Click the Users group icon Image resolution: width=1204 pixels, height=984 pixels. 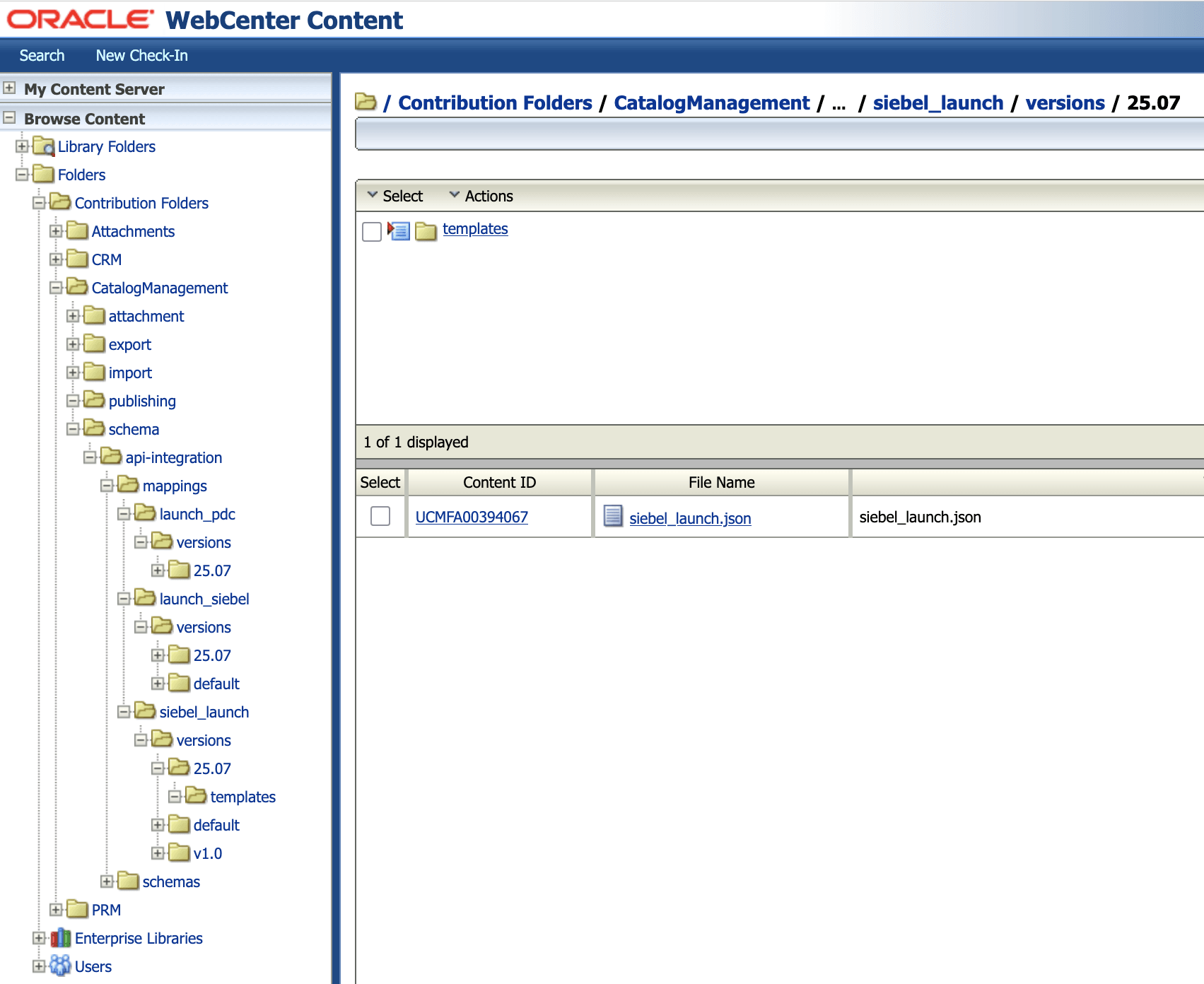61,966
